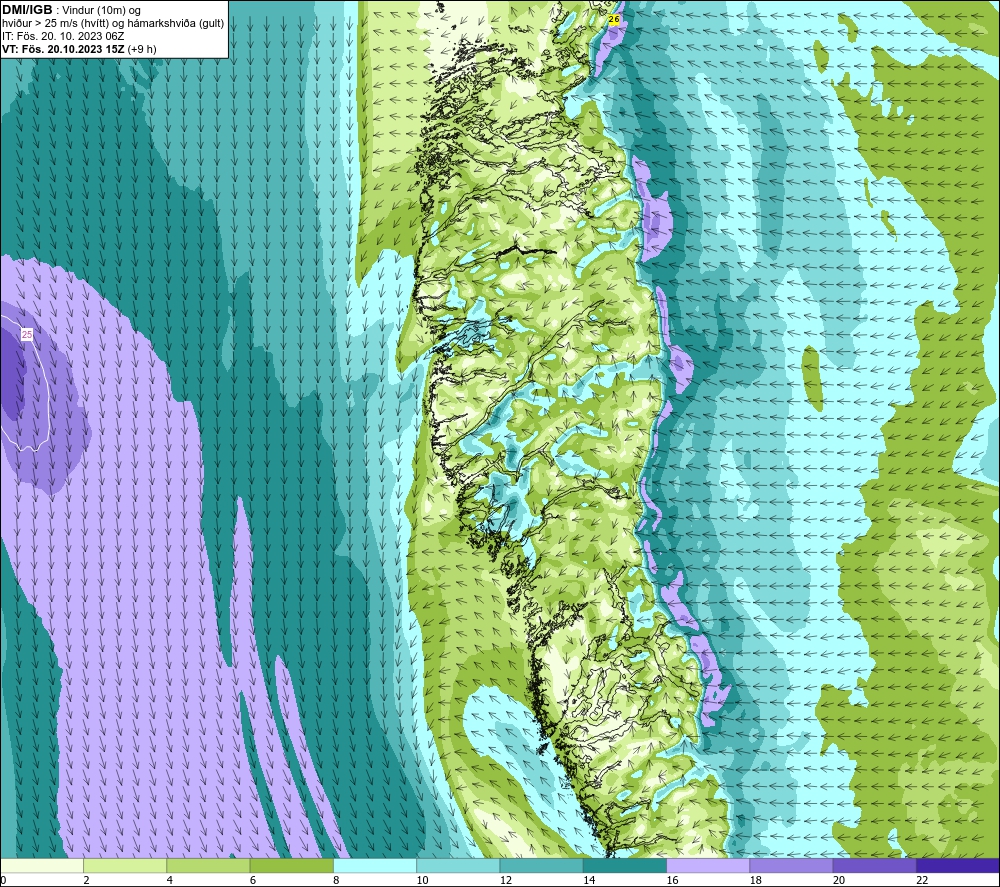1000x887 pixels.
Task: Click the legend value '22'
Action: (x=922, y=880)
